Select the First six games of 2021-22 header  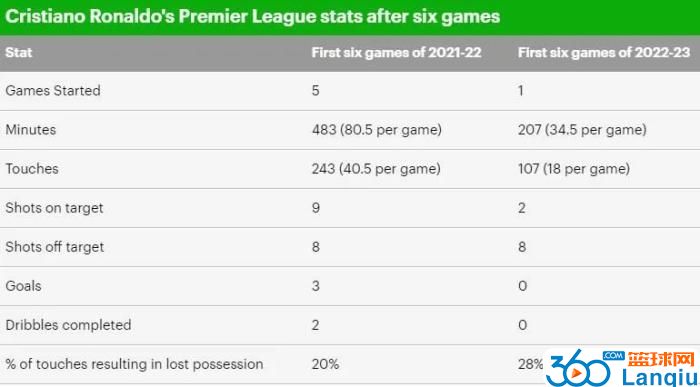point(396,53)
